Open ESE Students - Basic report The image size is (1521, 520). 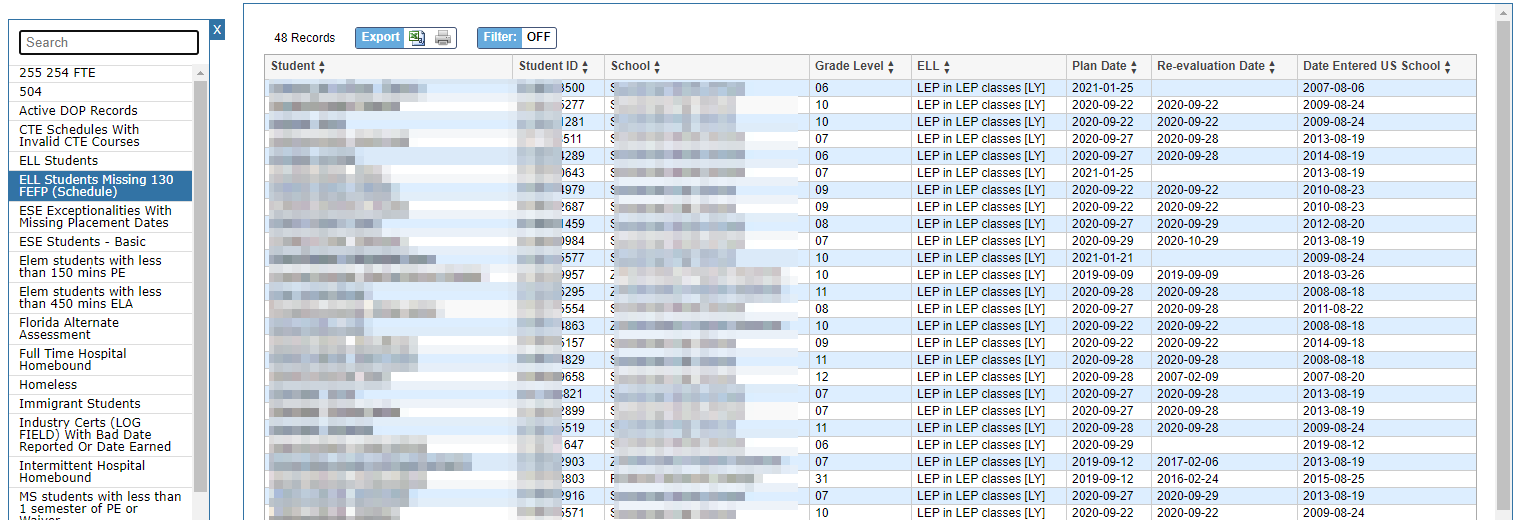click(100, 242)
